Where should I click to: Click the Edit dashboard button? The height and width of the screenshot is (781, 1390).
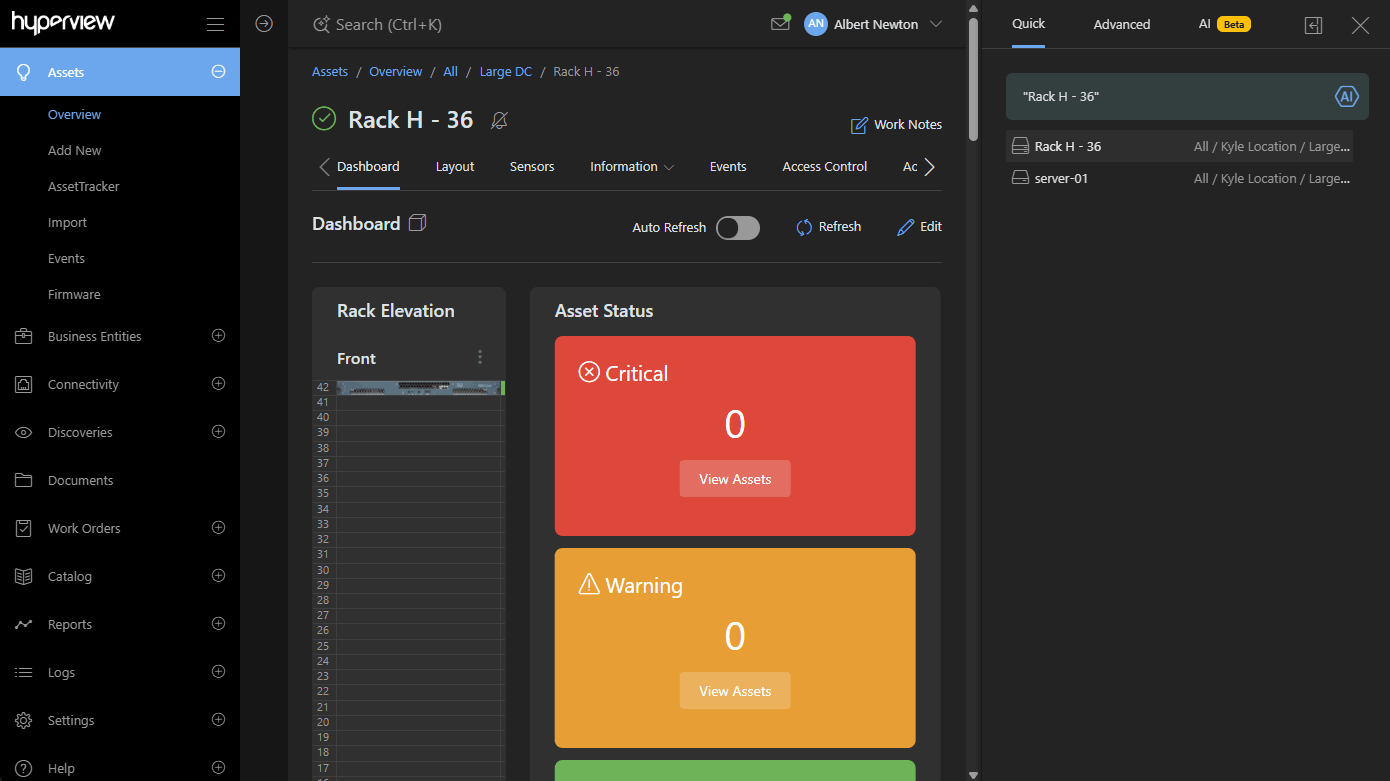[x=919, y=227]
